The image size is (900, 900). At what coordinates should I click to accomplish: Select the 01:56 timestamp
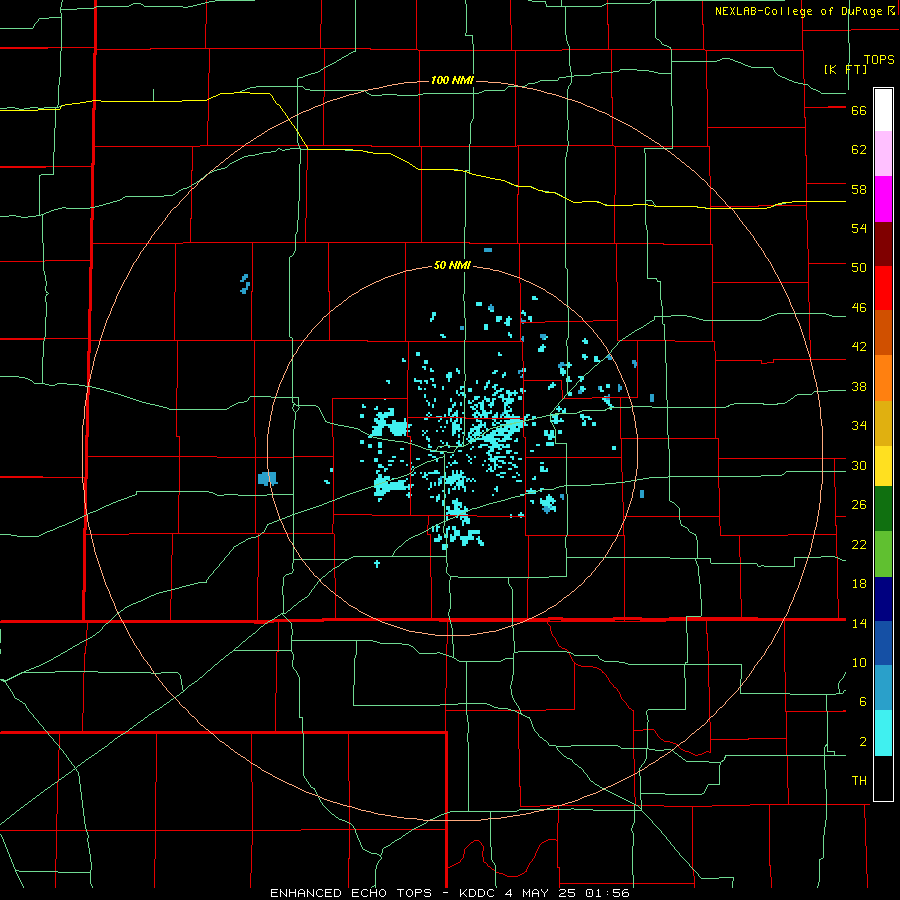[607, 893]
